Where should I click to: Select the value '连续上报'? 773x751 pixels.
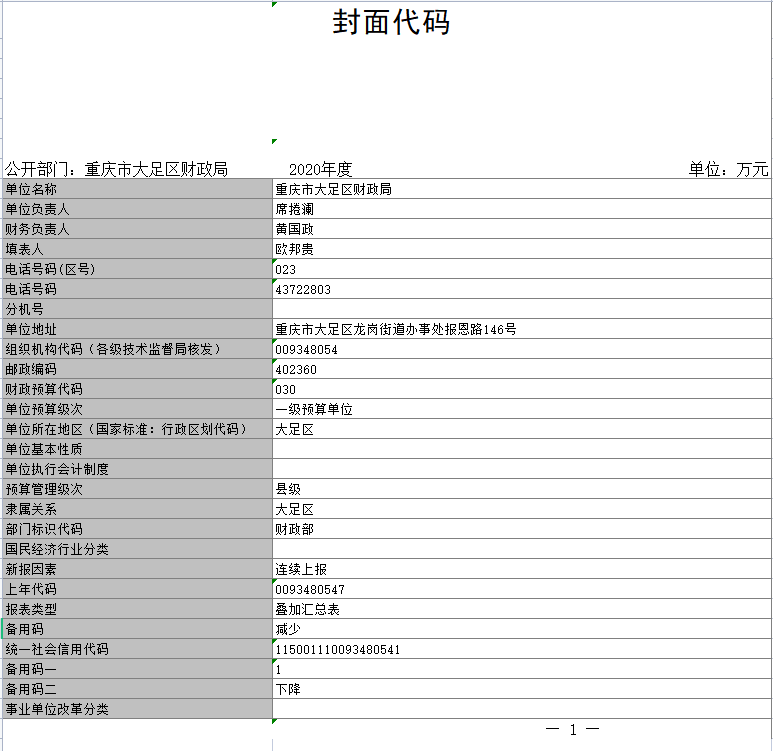click(x=301, y=569)
